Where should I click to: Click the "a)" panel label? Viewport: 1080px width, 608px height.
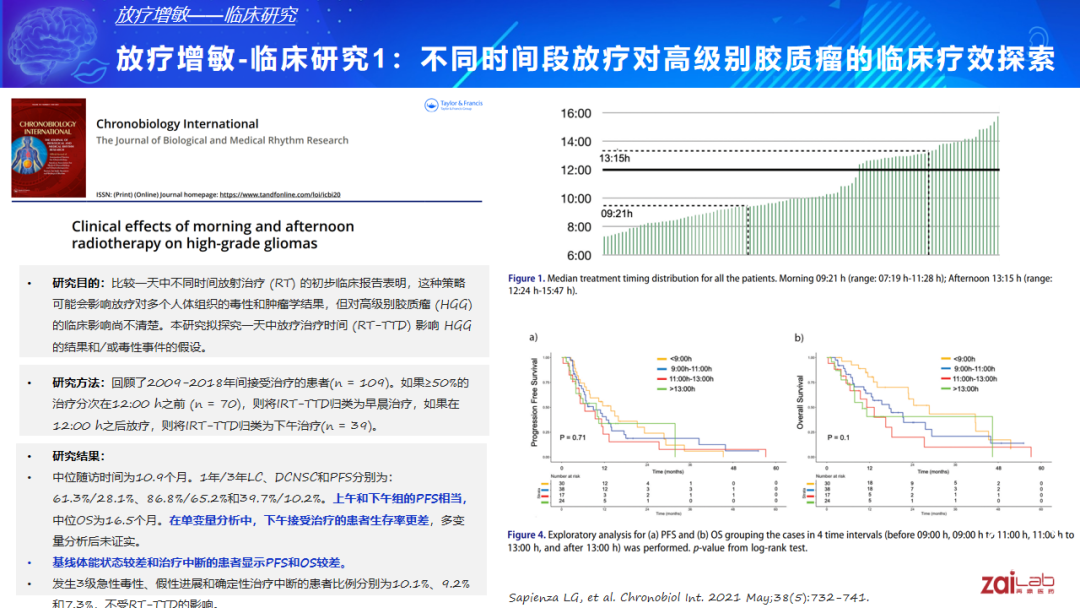pyautogui.click(x=533, y=337)
